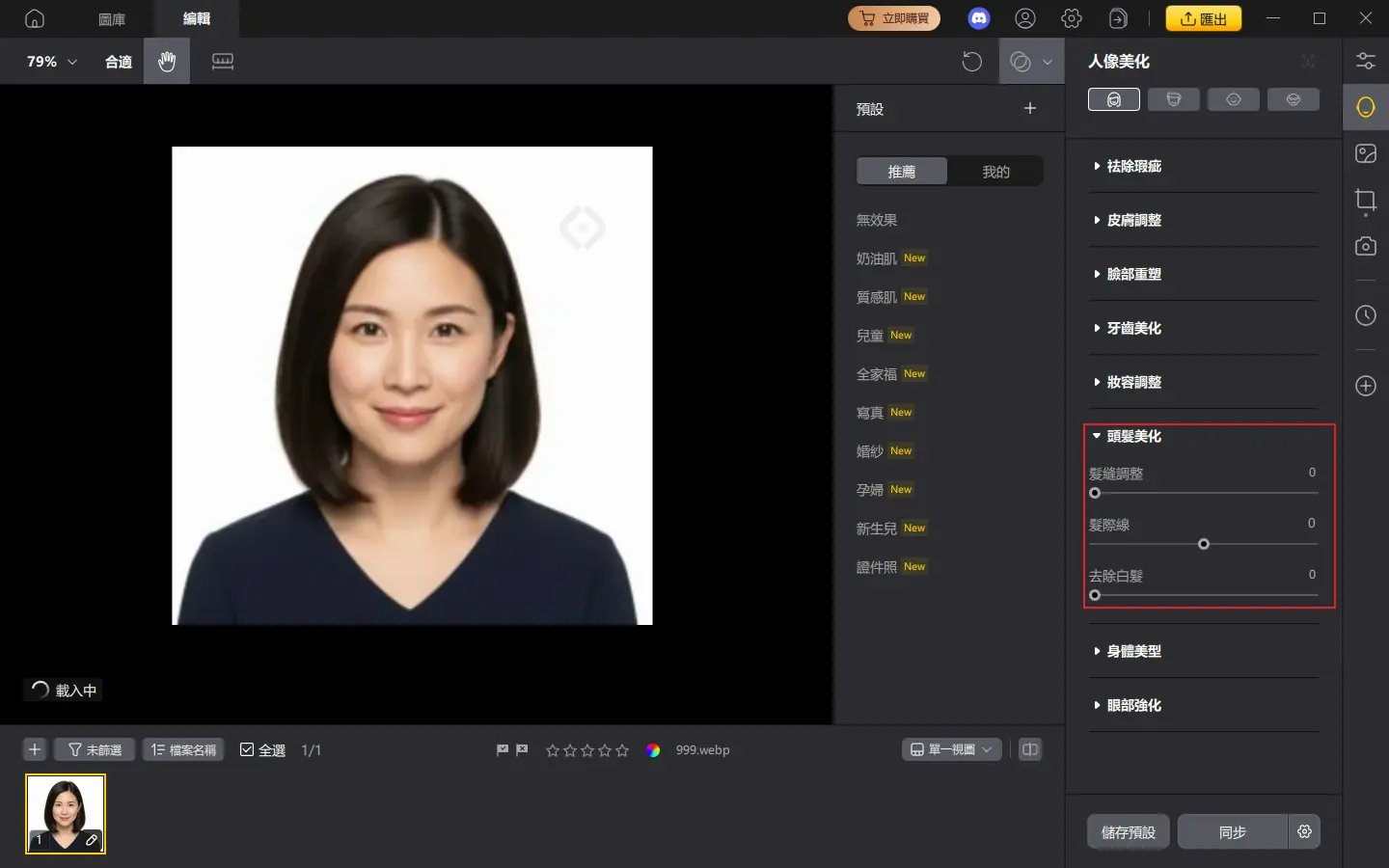Open the adjustments sliders panel icon
Screen dimensions: 1389x868
point(1366,61)
